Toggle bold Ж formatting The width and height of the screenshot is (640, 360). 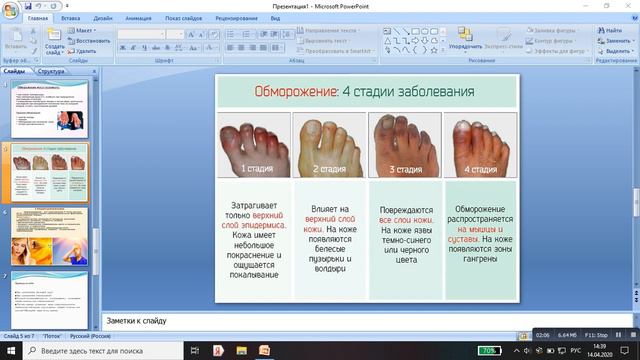click(123, 48)
